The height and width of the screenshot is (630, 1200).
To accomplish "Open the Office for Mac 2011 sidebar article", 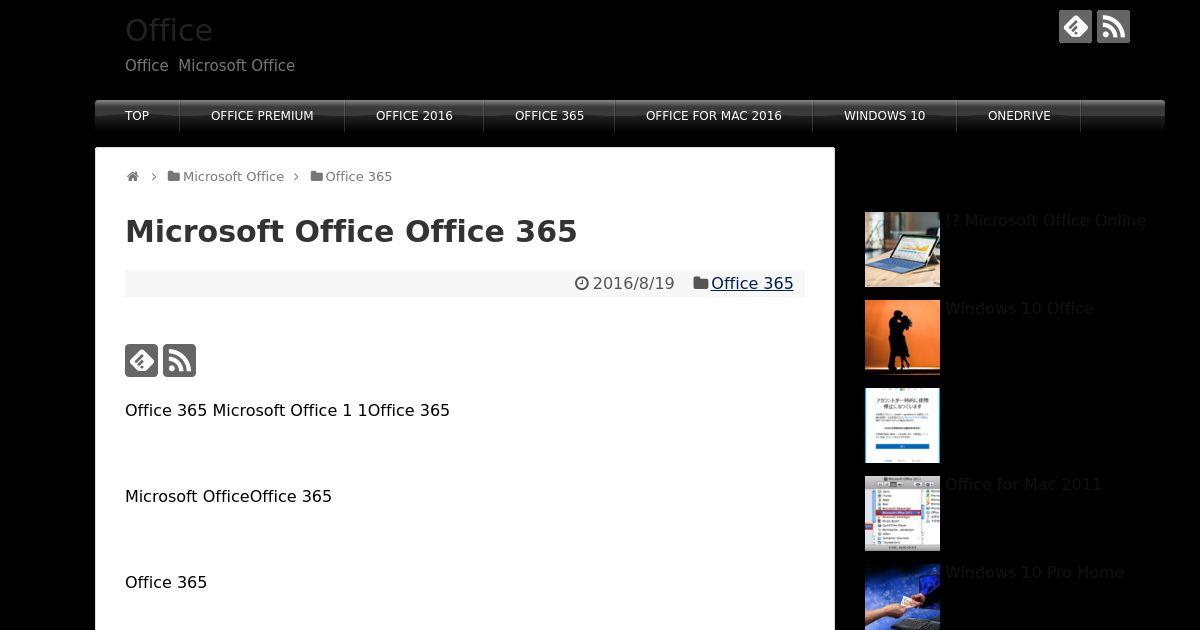I will (x=1023, y=484).
